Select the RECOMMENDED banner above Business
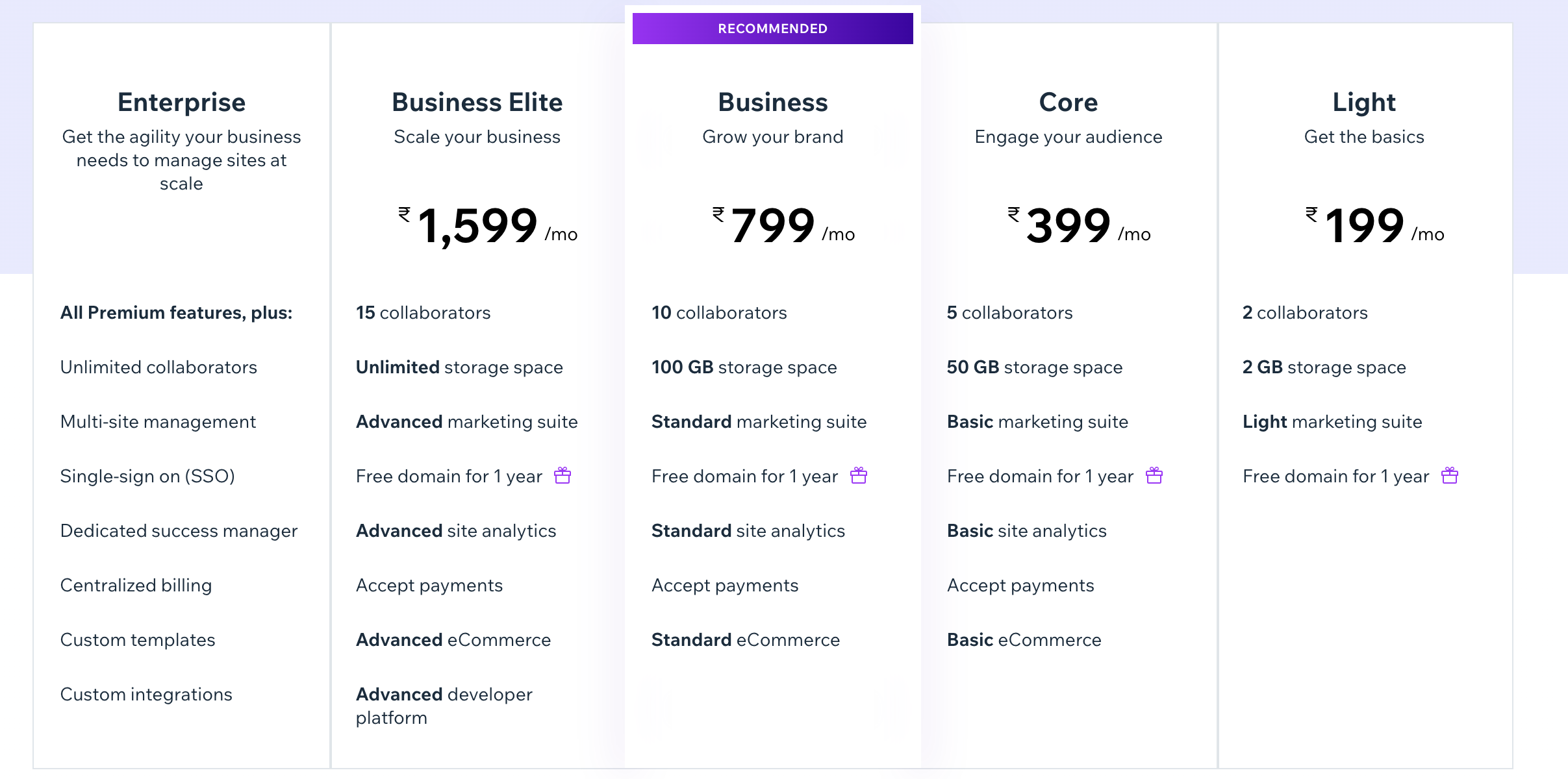 [772, 28]
